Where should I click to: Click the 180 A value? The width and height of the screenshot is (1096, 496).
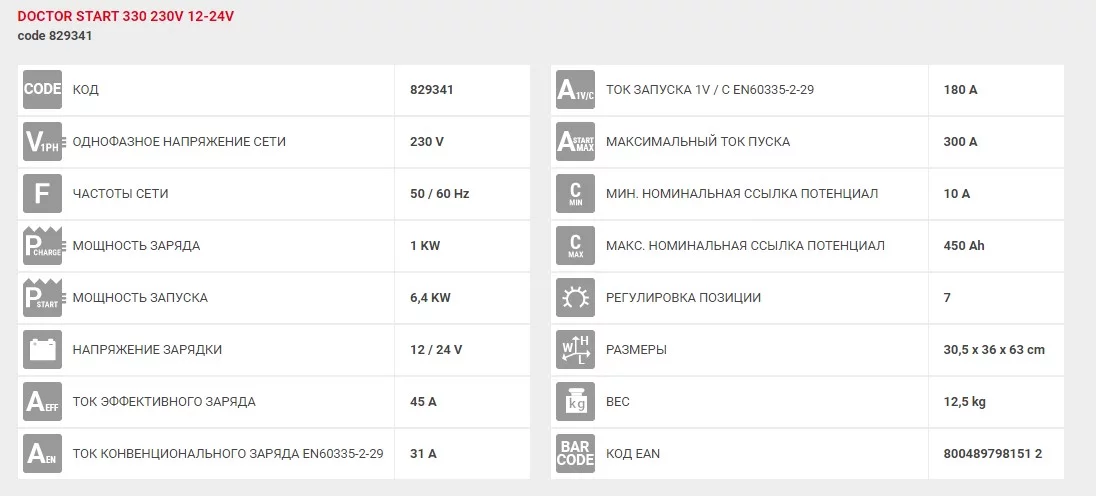click(960, 90)
